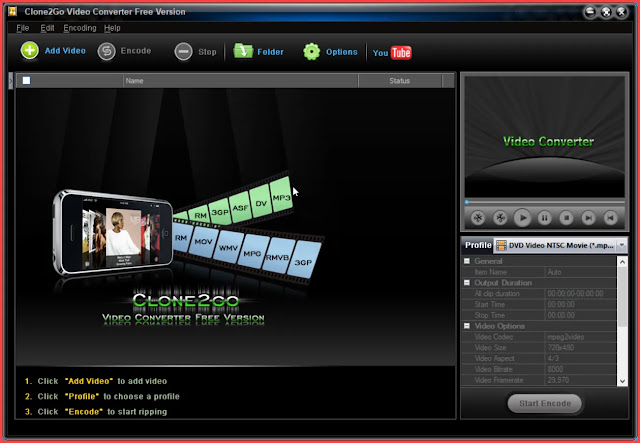Click the film strip icon in Profile box
The height and width of the screenshot is (443, 640).
click(x=501, y=245)
